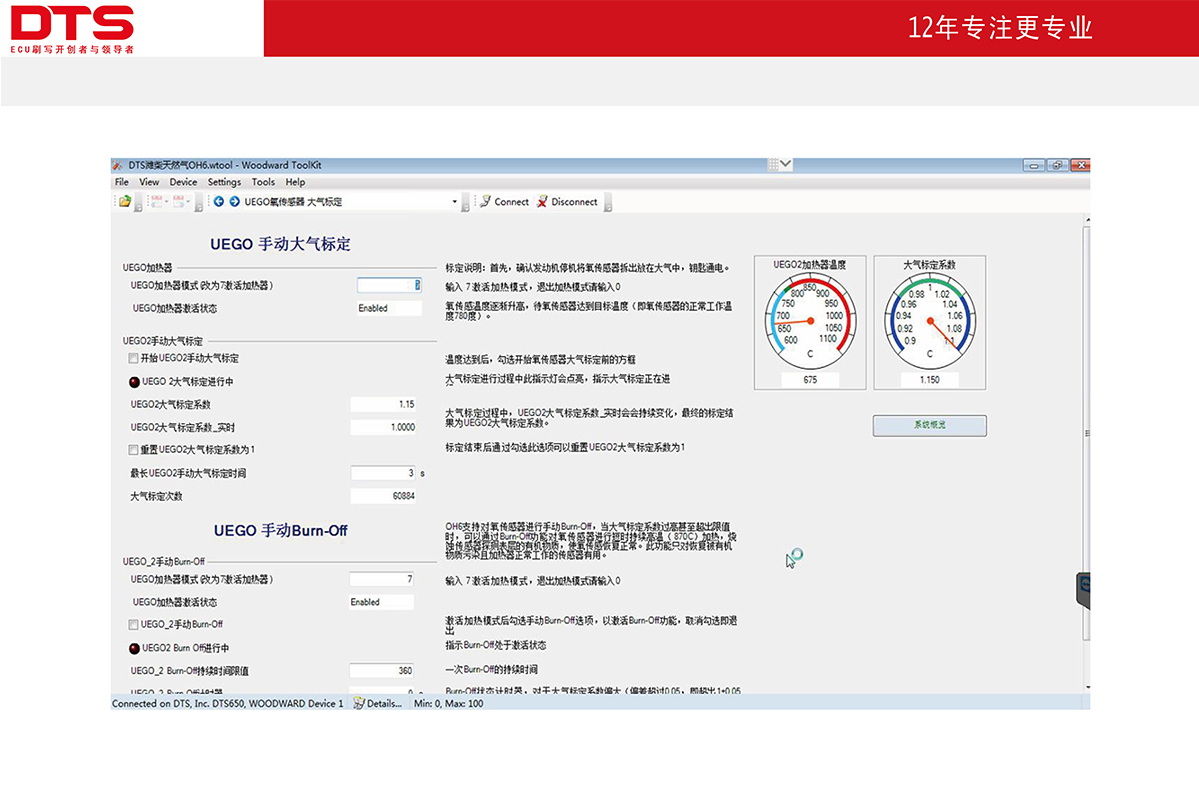Open the title bar chevron dropdown
Screen dimensions: 1199x801
(x=785, y=164)
